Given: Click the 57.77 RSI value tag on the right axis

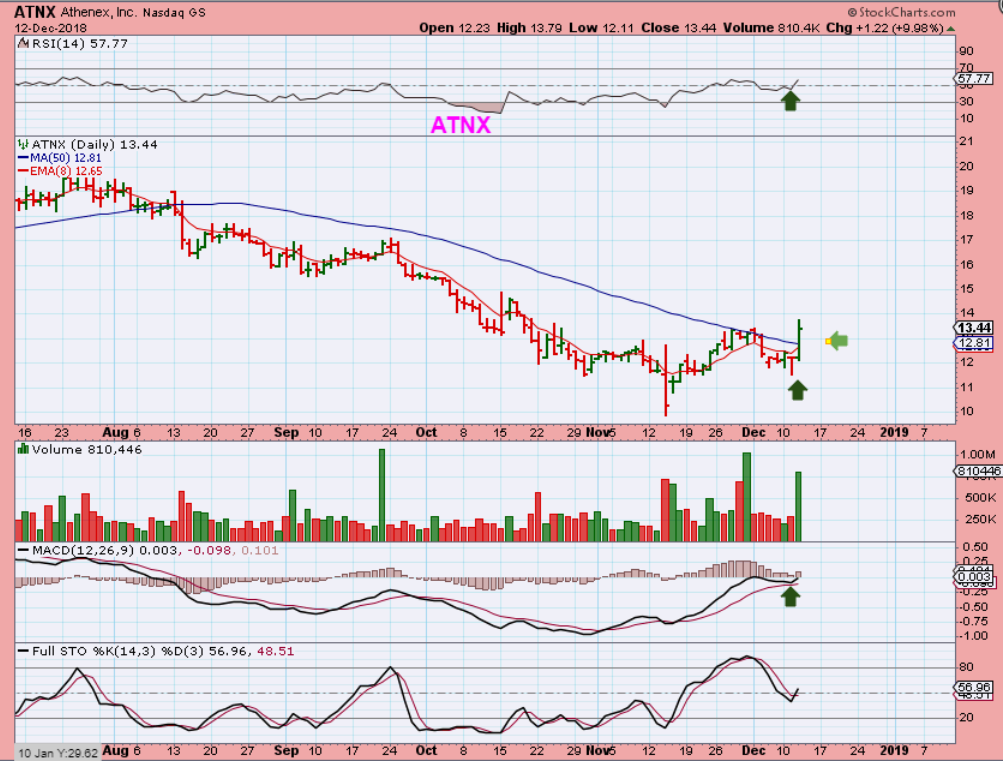Looking at the screenshot, I should coord(974,78).
